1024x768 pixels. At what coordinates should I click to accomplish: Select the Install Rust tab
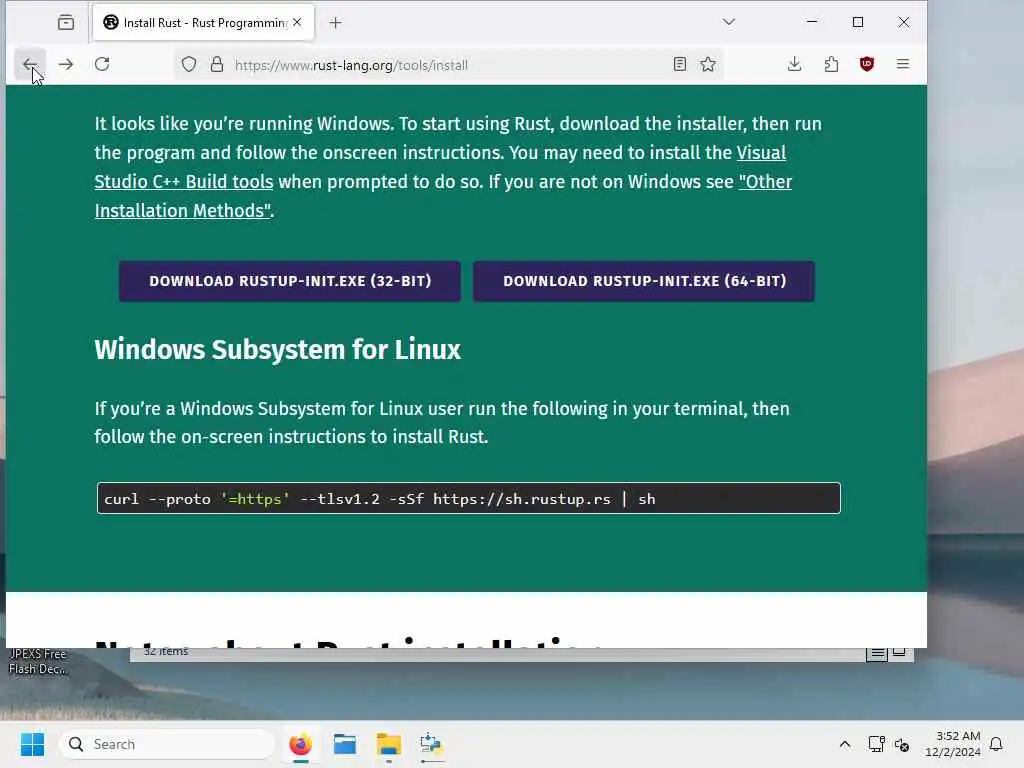(x=203, y=23)
